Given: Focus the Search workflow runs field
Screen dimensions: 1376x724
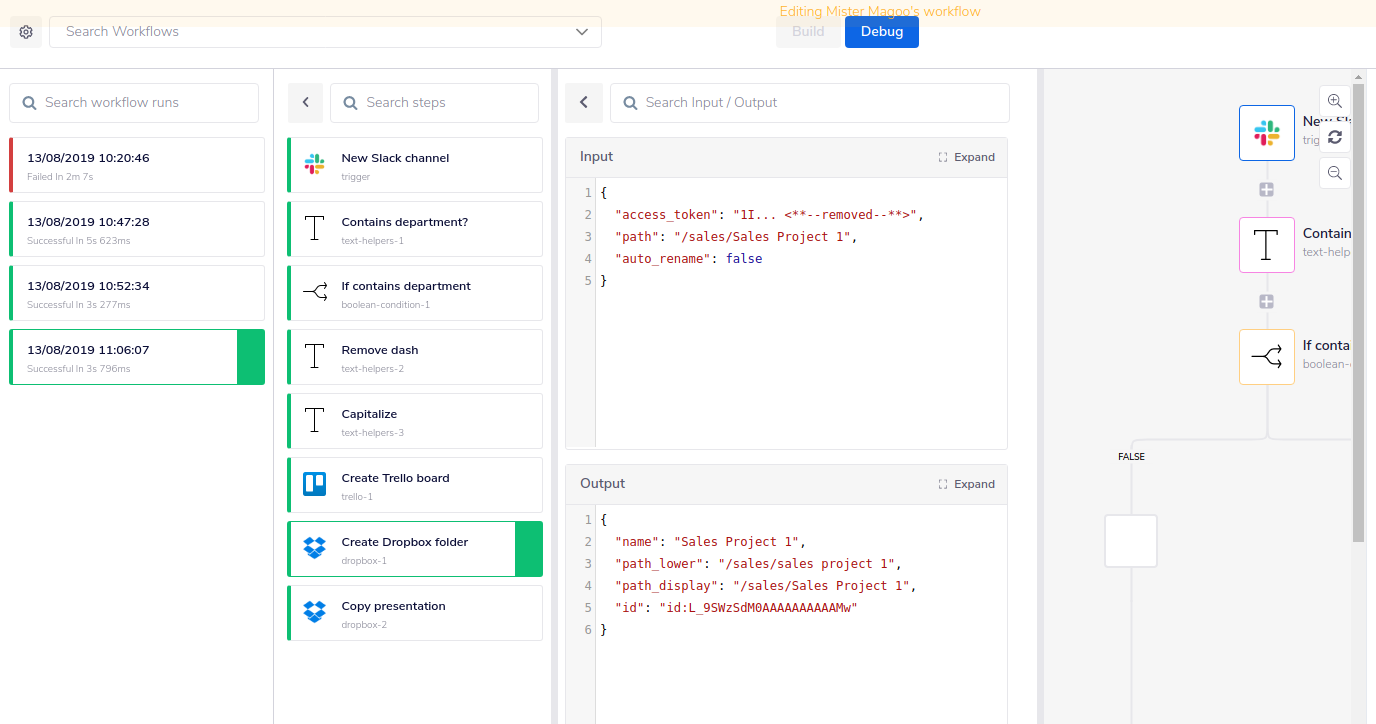Looking at the screenshot, I should point(134,103).
